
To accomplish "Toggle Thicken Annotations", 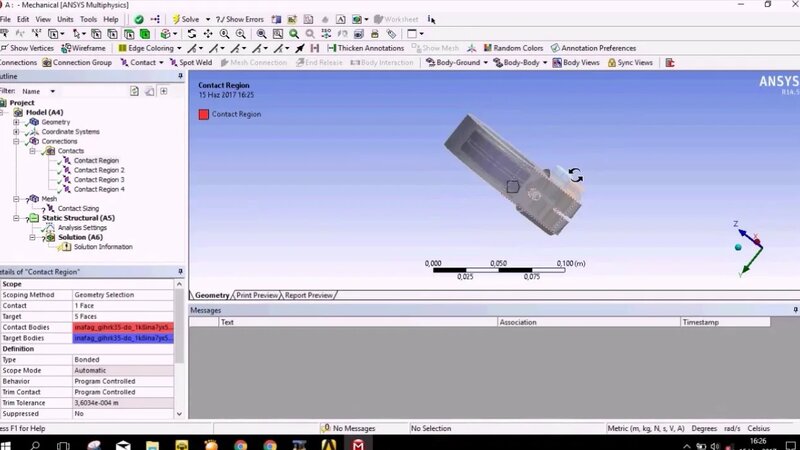I will pos(365,48).
